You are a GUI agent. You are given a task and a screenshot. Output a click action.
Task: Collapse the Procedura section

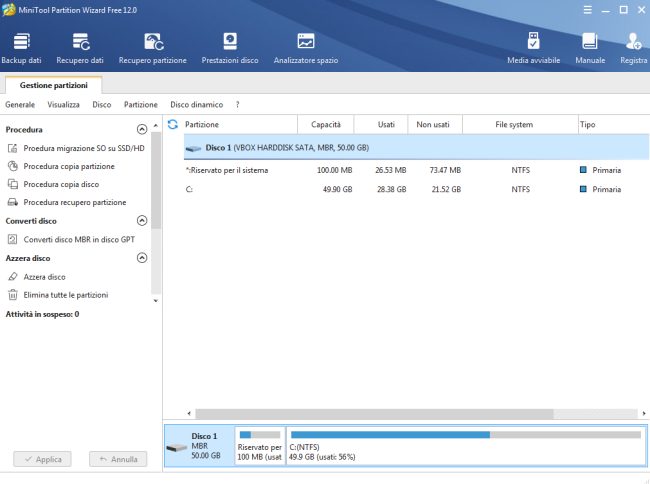click(x=142, y=130)
